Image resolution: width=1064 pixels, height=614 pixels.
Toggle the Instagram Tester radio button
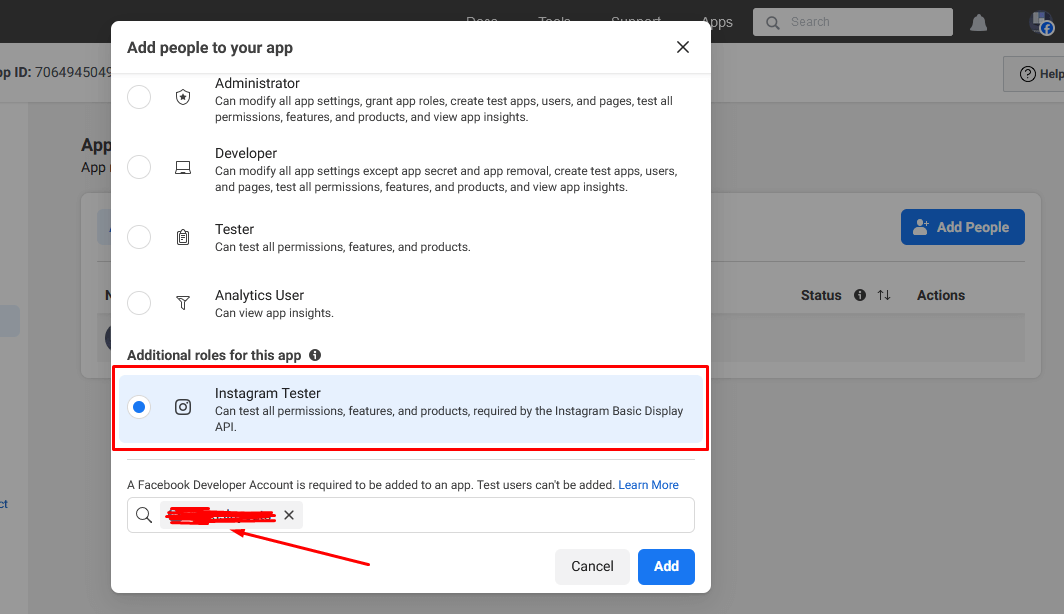click(x=139, y=407)
